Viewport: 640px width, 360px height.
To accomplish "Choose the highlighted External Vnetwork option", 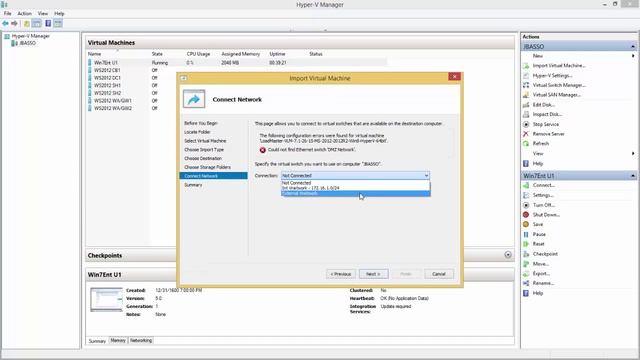I will coord(356,193).
